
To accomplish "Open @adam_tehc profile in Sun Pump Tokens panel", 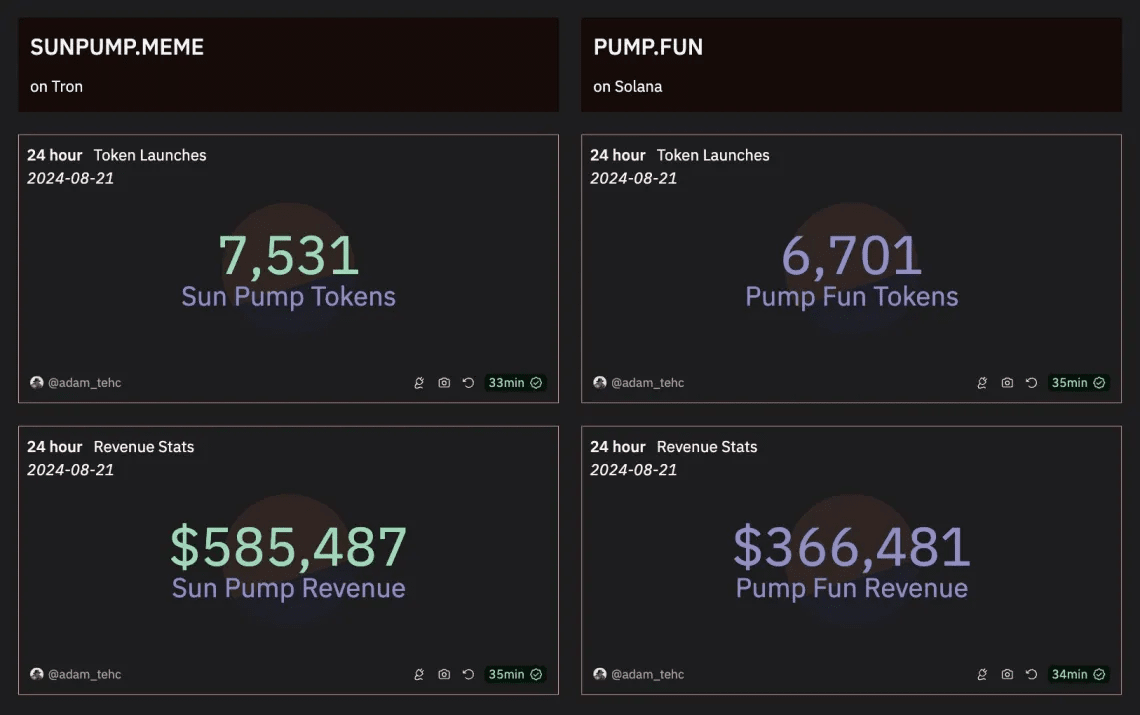I will coord(84,383).
